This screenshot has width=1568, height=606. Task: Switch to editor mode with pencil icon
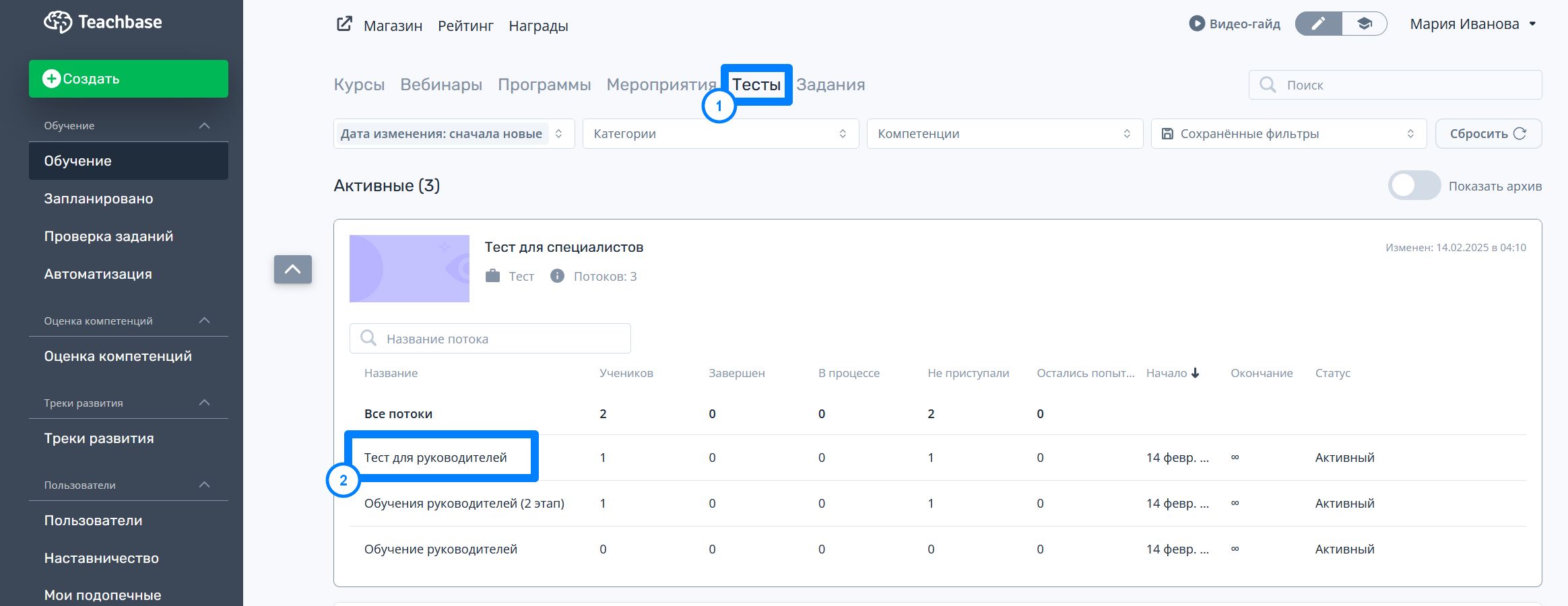[x=1318, y=24]
